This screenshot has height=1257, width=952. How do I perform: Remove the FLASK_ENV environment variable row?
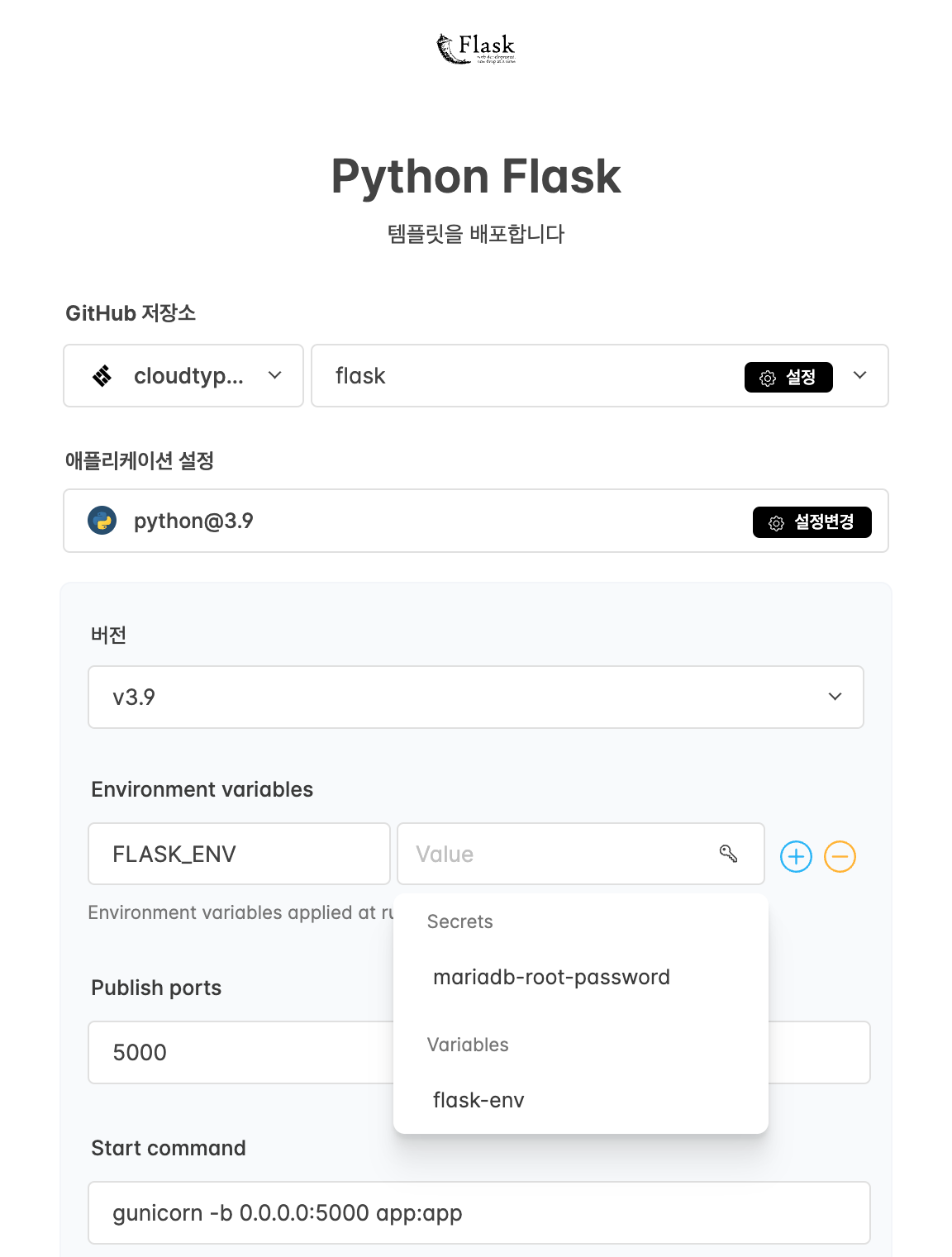click(840, 856)
